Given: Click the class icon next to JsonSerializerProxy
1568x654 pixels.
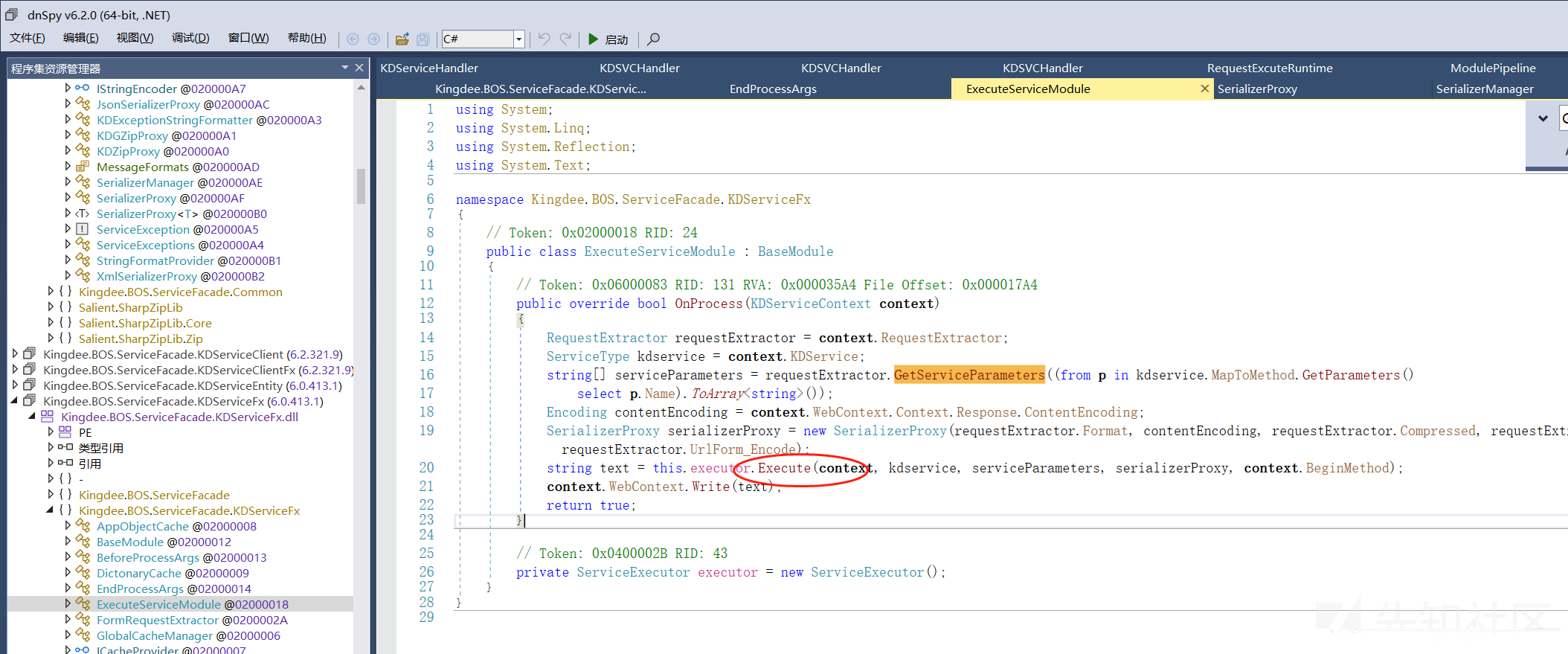Looking at the screenshot, I should [x=83, y=104].
